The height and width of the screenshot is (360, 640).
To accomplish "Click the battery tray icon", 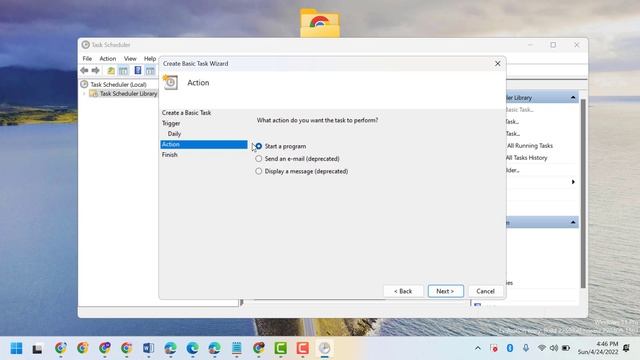I will 566,348.
